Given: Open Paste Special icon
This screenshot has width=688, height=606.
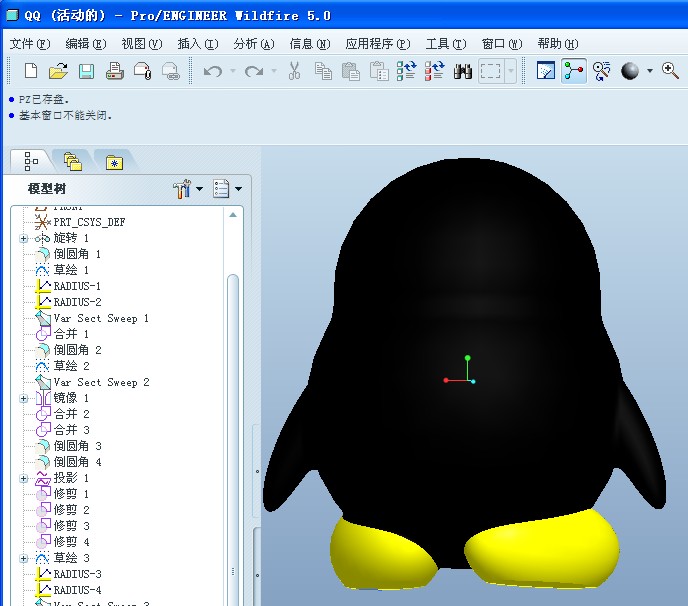Looking at the screenshot, I should 379,71.
